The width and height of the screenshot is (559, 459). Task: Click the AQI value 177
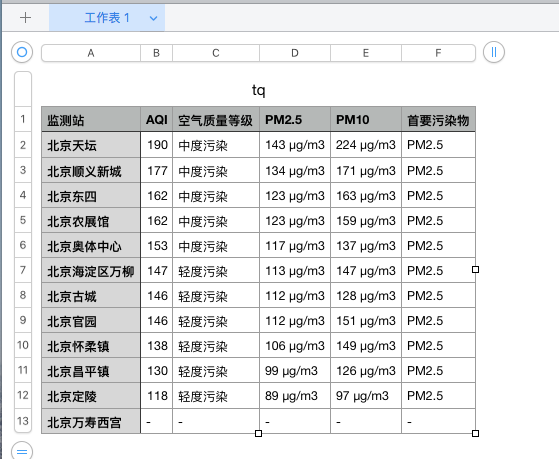[x=157, y=170]
